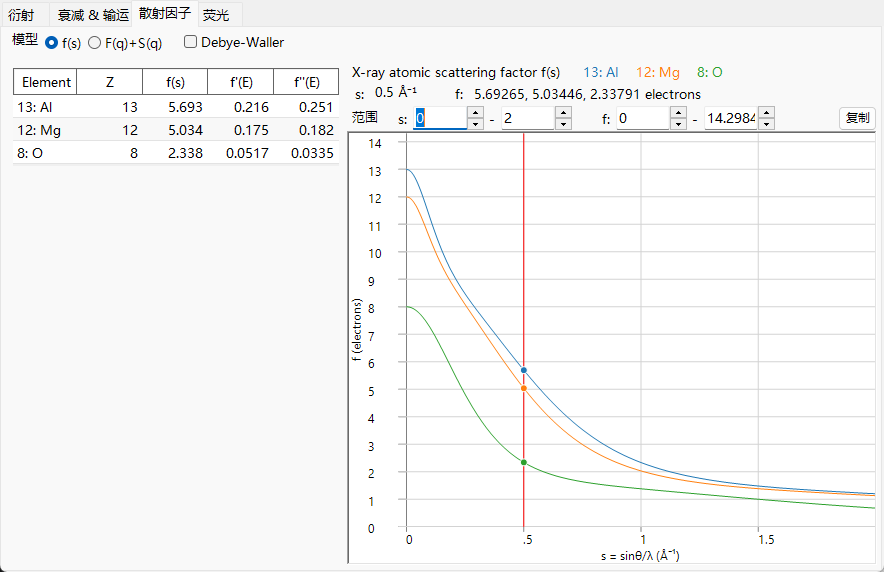The height and width of the screenshot is (572, 884).
Task: Enable the Debye-Waller checkbox
Action: (x=191, y=42)
